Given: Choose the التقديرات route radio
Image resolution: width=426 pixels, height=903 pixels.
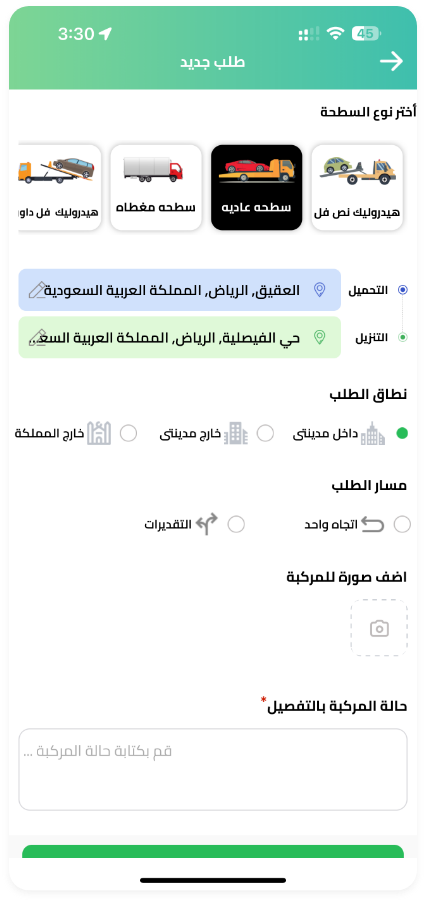Looking at the screenshot, I should click(x=236, y=524).
